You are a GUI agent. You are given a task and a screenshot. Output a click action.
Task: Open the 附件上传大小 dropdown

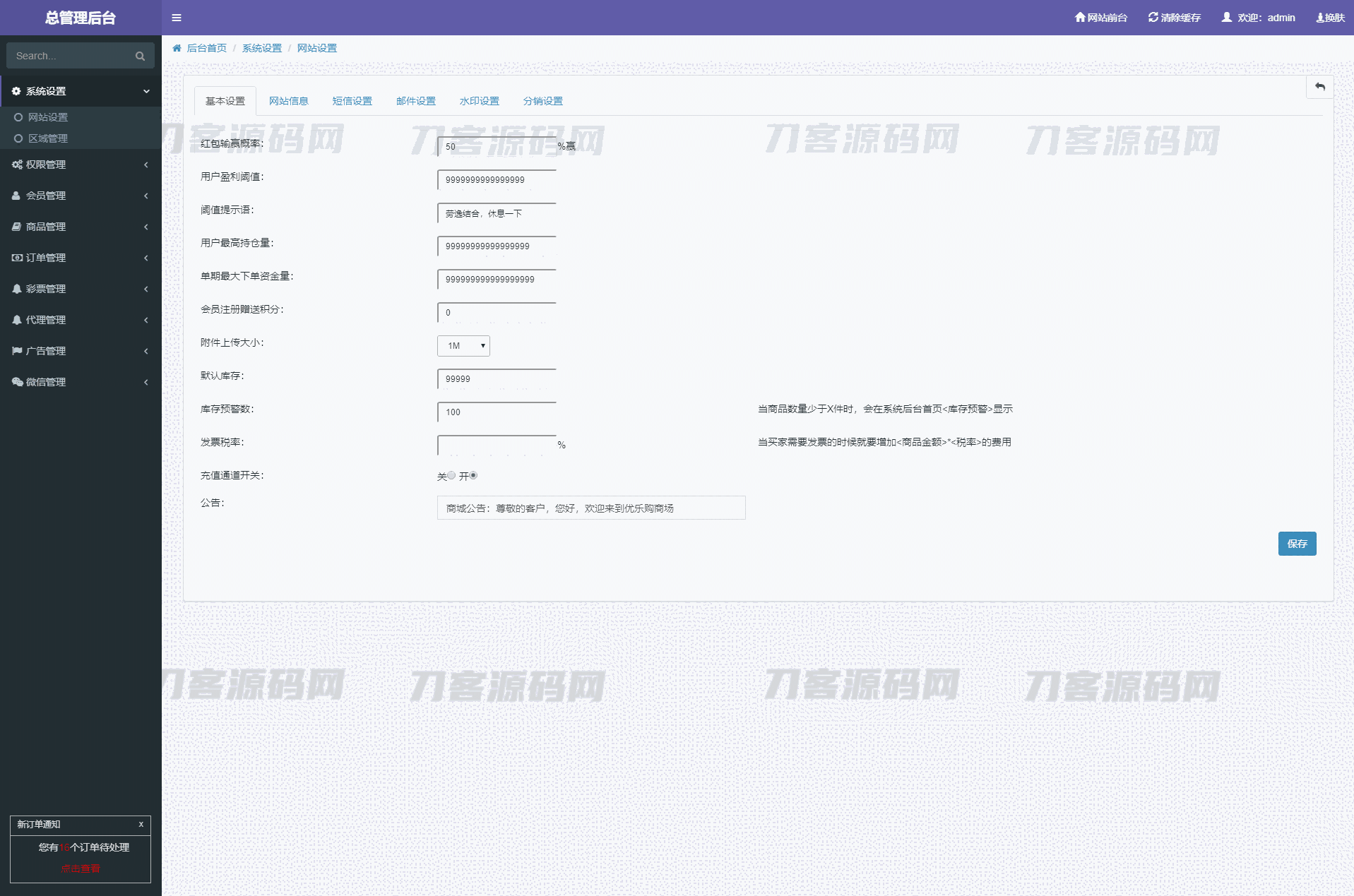[463, 346]
